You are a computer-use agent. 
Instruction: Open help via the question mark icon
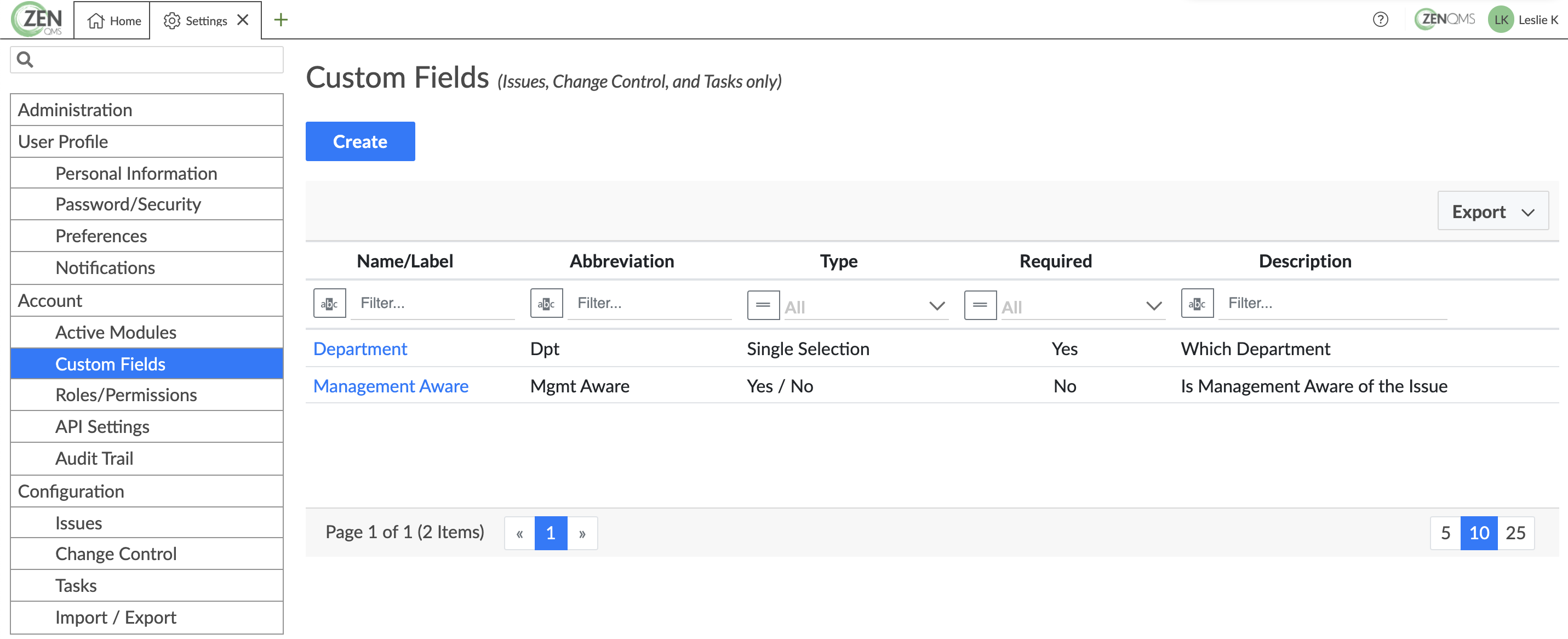point(1380,20)
